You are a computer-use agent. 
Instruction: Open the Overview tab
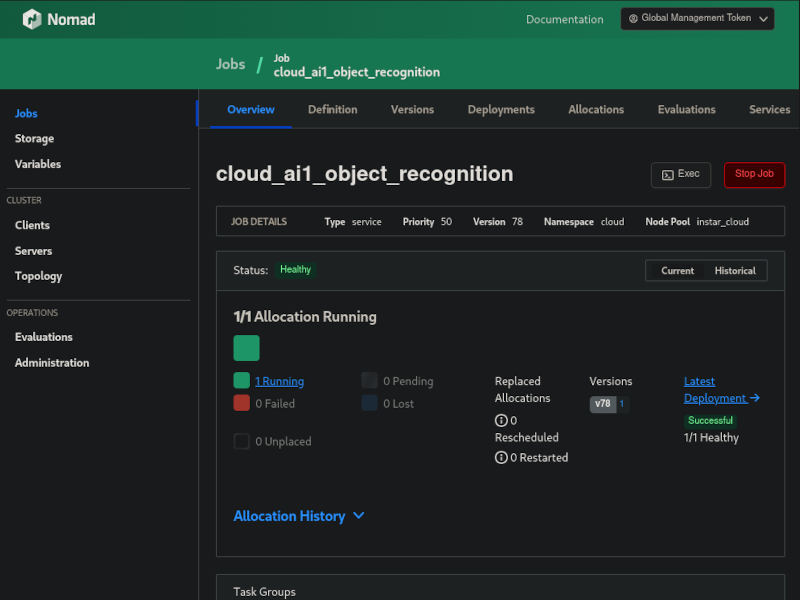click(251, 110)
